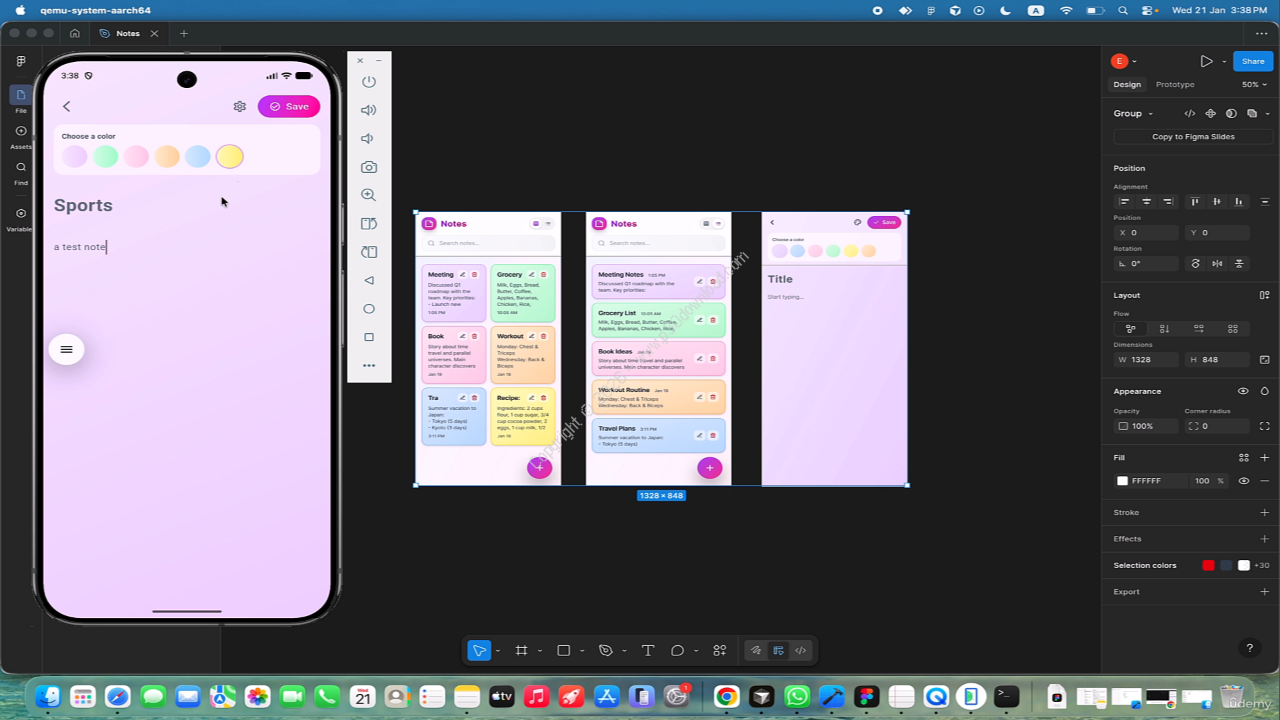The height and width of the screenshot is (720, 1280).
Task: Open the settings gear in the phone app
Action: (x=239, y=106)
